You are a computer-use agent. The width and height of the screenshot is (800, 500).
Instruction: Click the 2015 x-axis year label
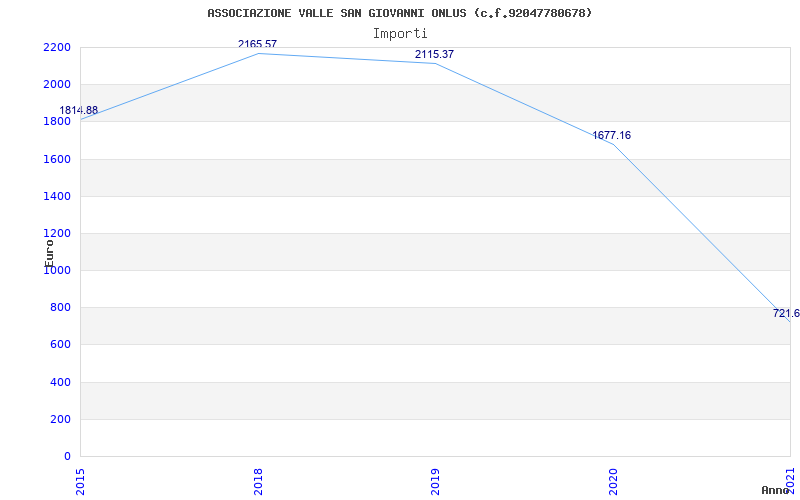pyautogui.click(x=80, y=482)
